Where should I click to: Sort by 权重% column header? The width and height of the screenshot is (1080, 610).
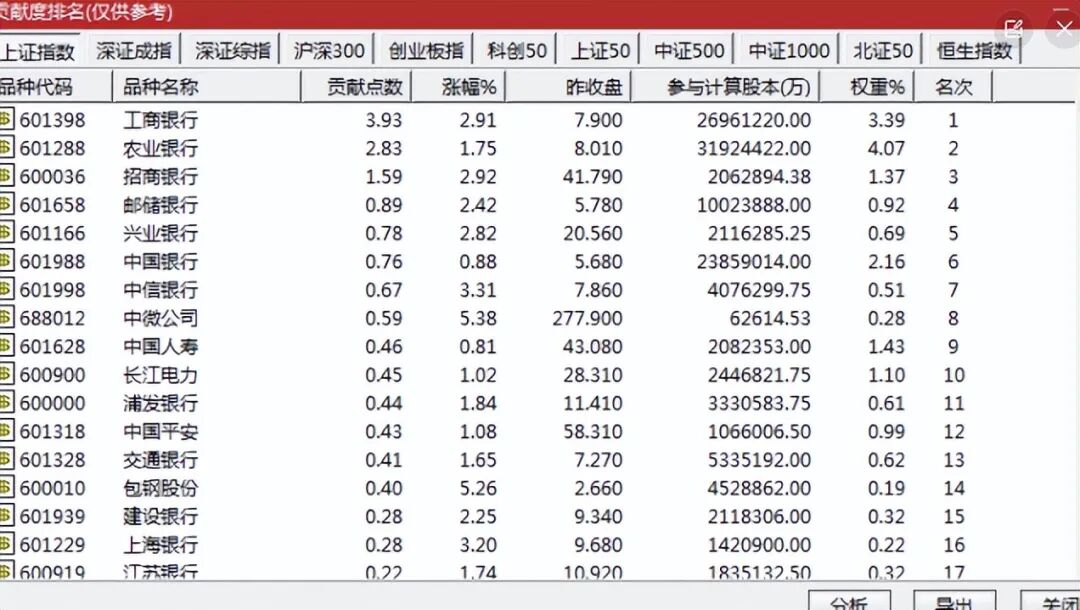[867, 87]
